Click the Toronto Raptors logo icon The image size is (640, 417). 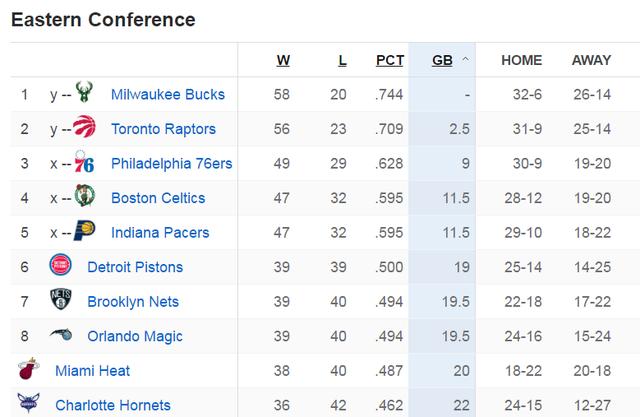(84, 126)
